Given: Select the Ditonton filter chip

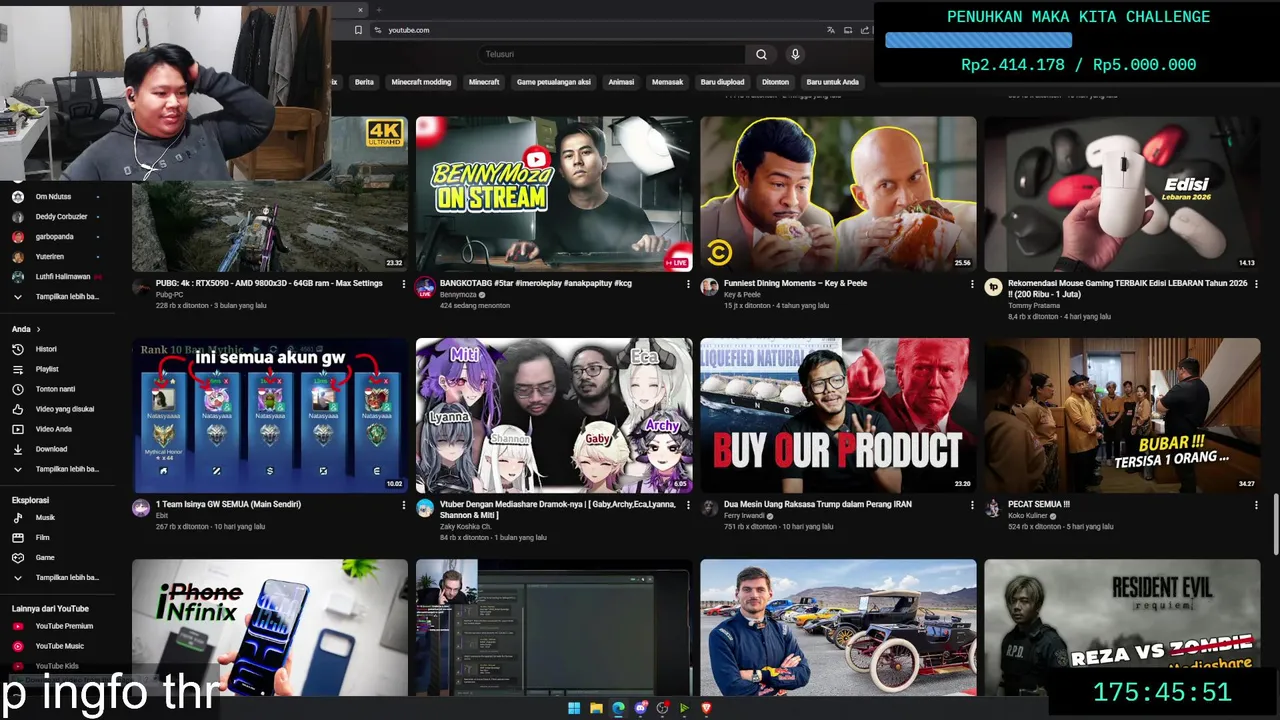Looking at the screenshot, I should (775, 82).
